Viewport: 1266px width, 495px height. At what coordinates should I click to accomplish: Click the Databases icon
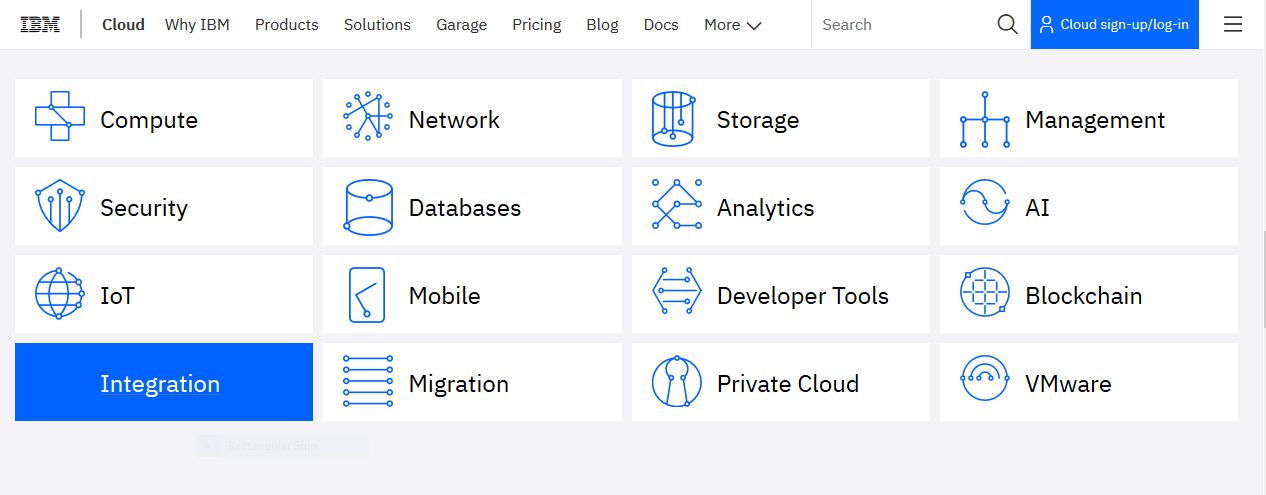coord(368,207)
